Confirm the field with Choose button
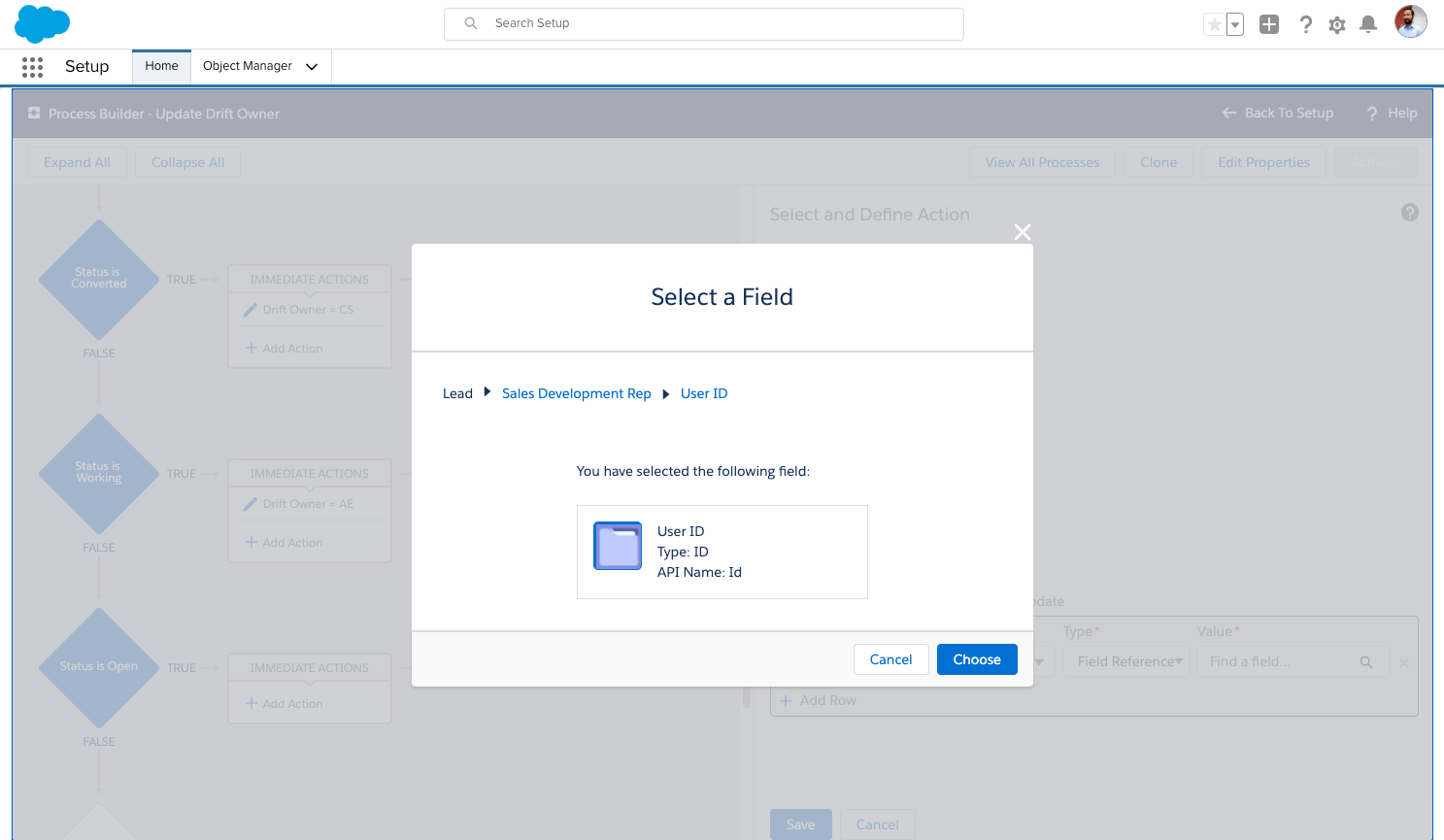 [x=977, y=659]
